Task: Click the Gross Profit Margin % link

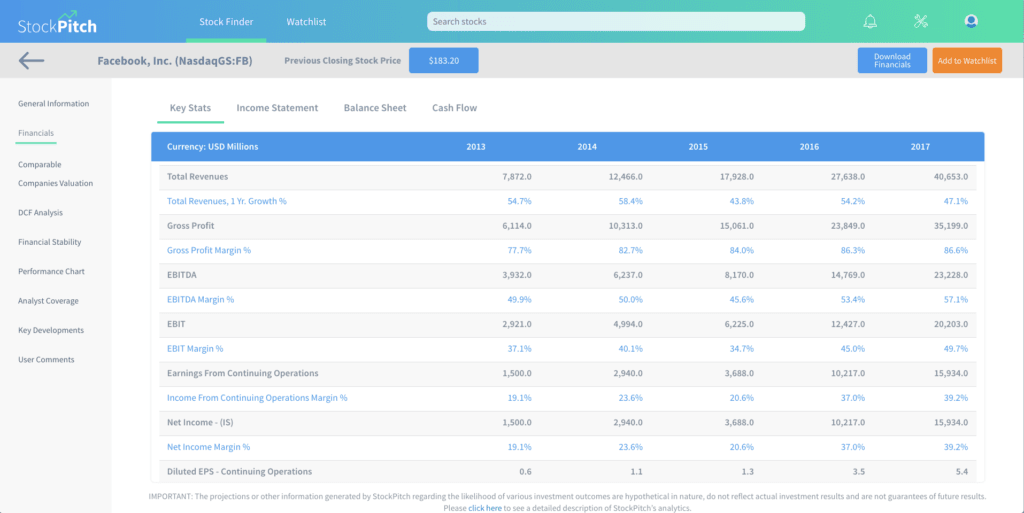Action: point(208,251)
